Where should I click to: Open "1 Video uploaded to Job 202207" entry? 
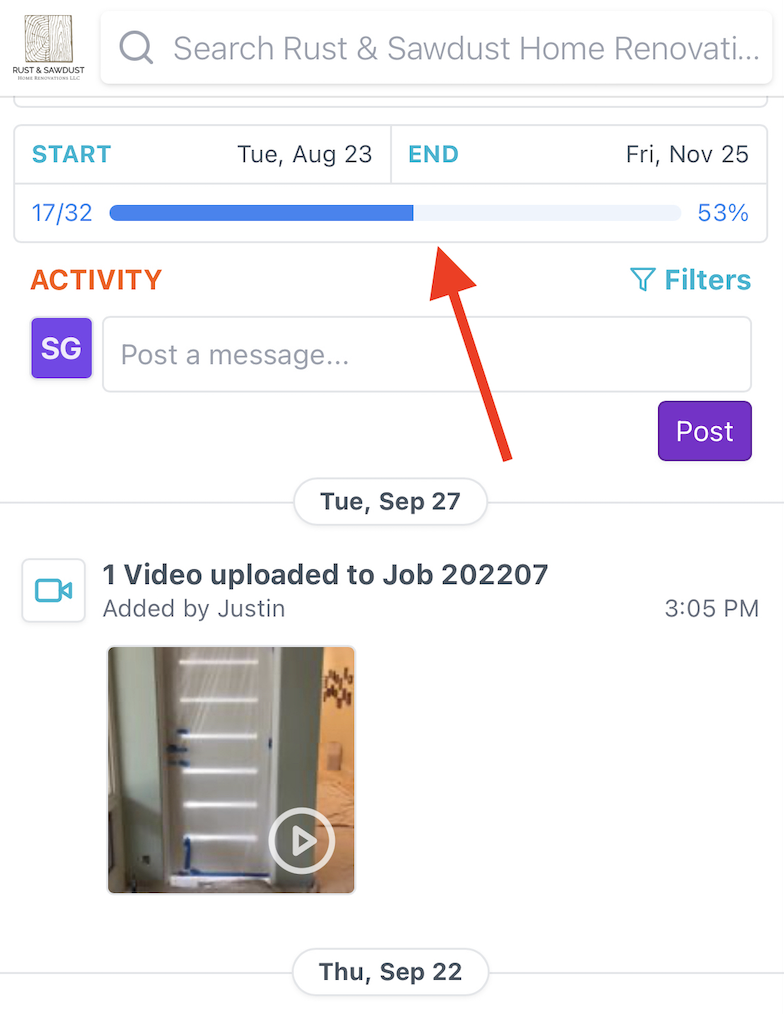(x=325, y=574)
